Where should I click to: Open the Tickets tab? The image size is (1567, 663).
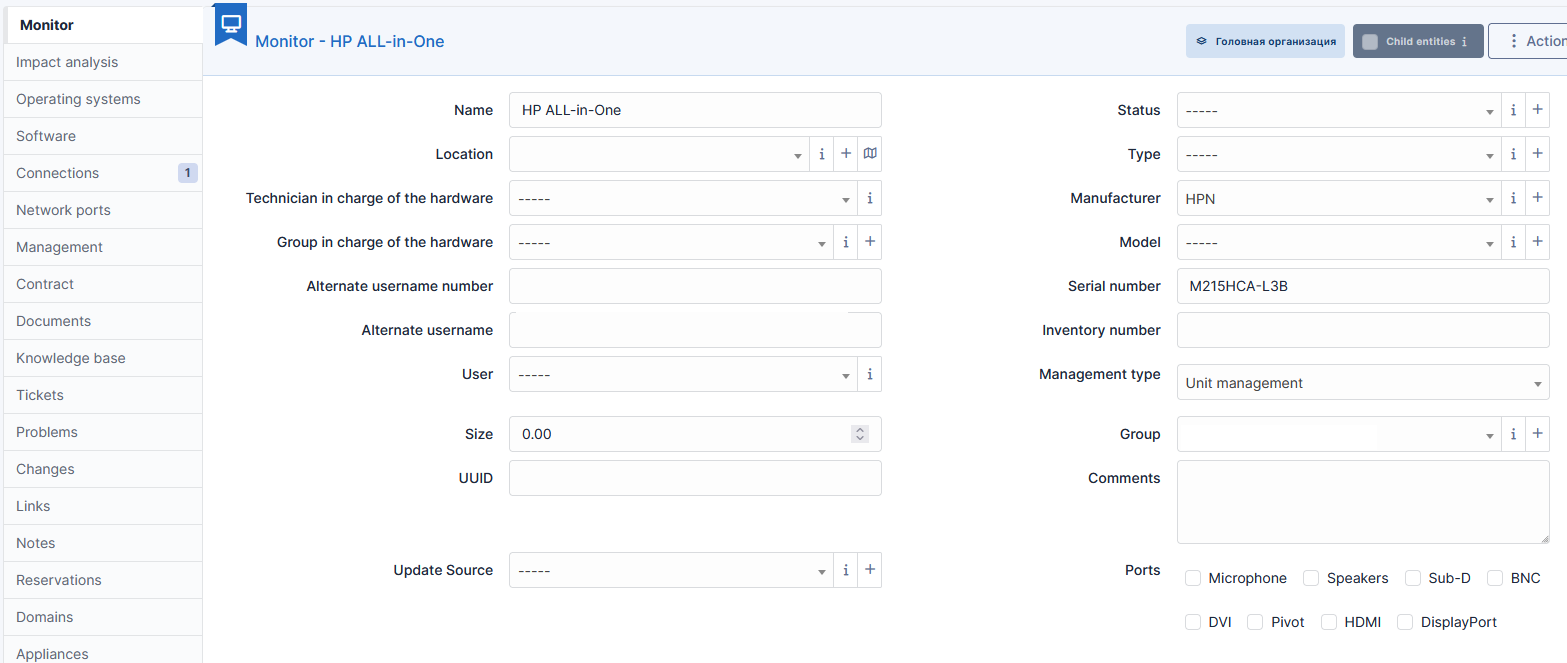[x=103, y=395]
